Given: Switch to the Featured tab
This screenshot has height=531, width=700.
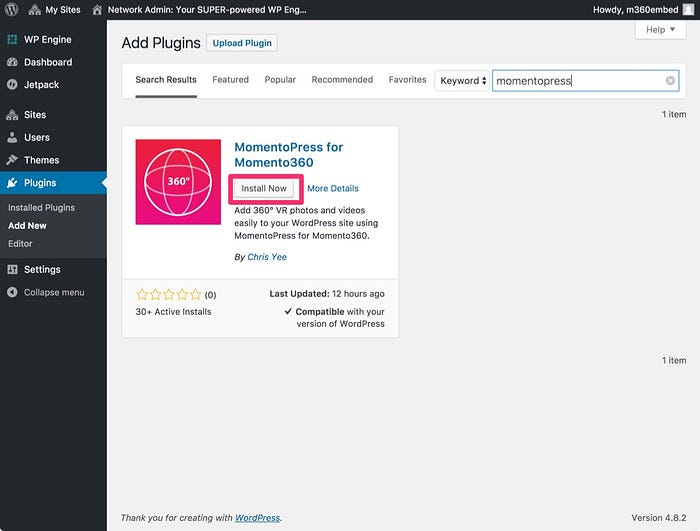Looking at the screenshot, I should tap(230, 80).
